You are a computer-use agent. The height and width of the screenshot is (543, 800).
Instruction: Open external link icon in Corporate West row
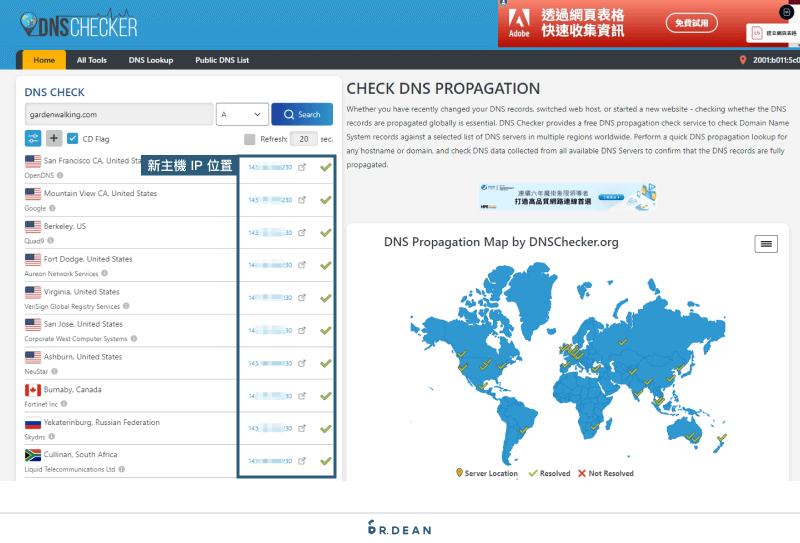point(302,331)
